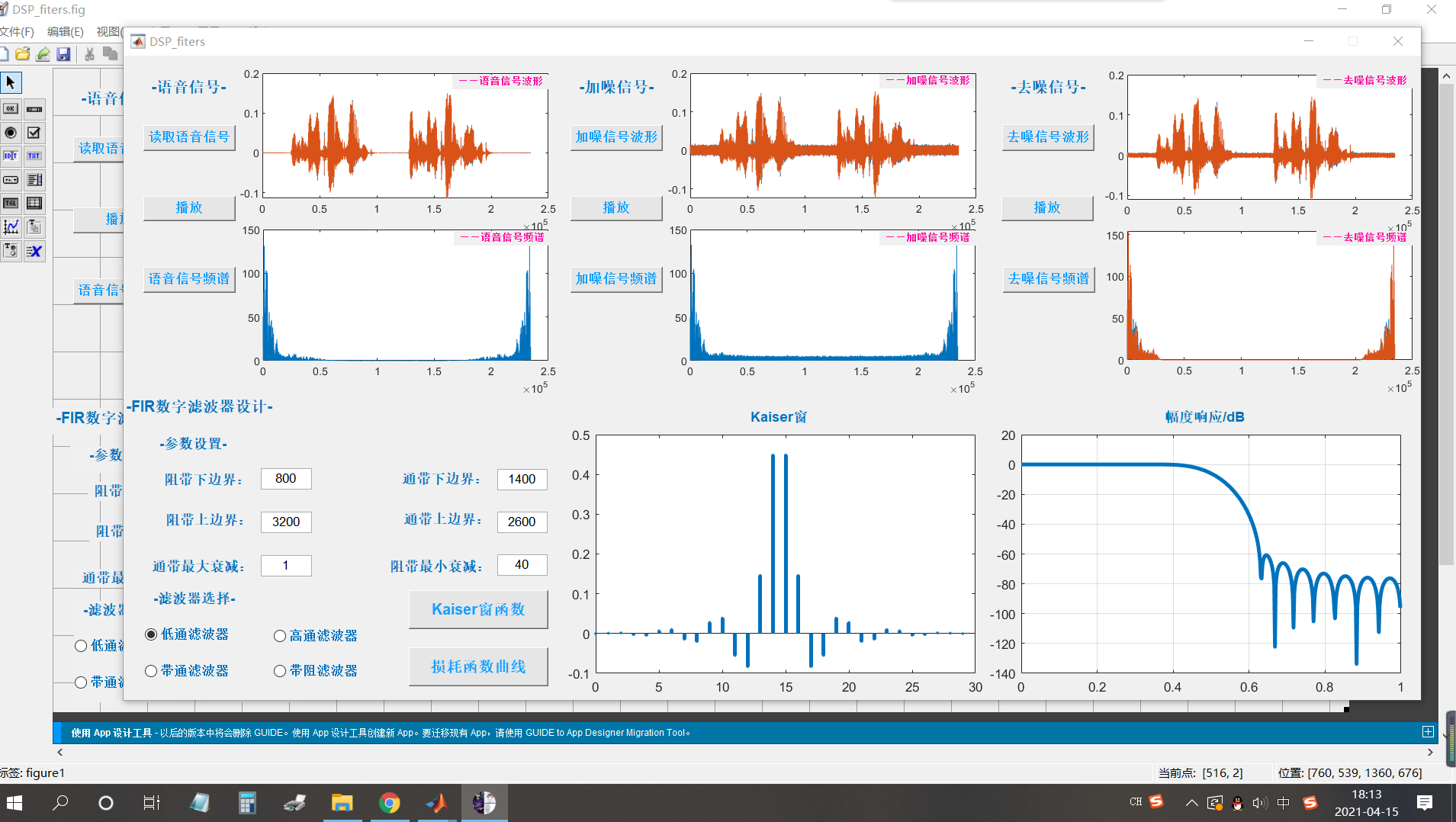Select the 带阻滤波器 radio button
The height and width of the screenshot is (822, 1456).
point(280,670)
